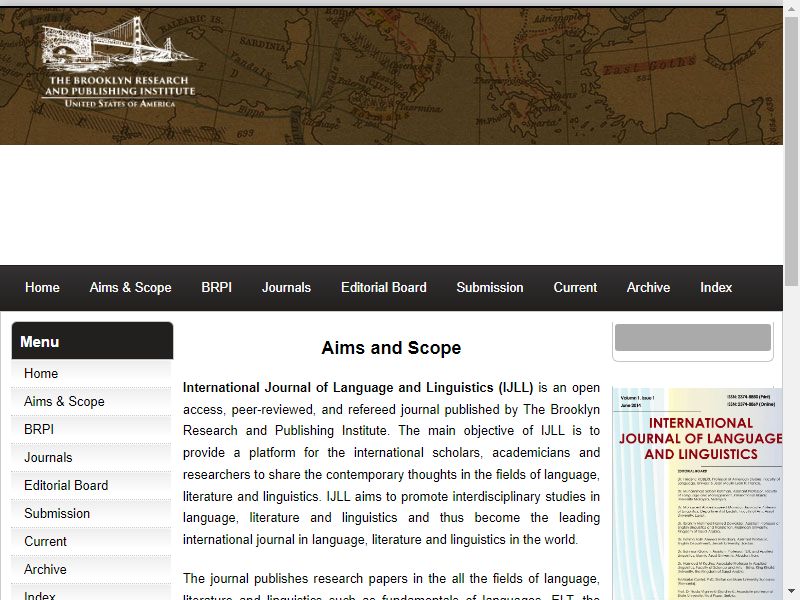Select Journals in the top navigation bar
Screen dimensions: 800x600
286,288
